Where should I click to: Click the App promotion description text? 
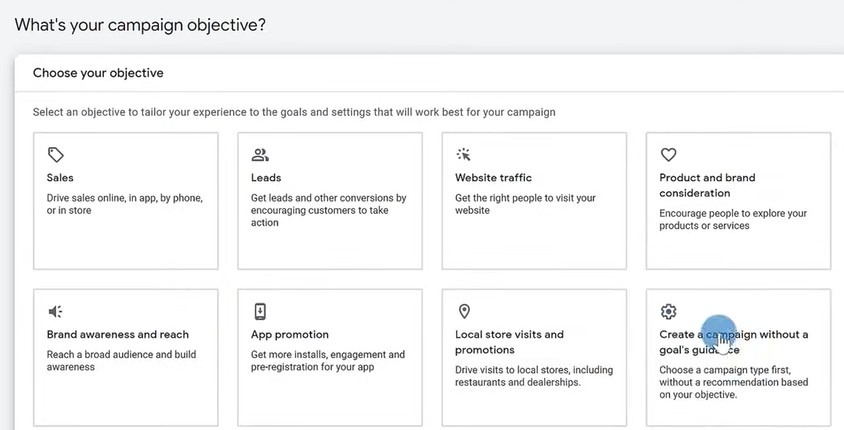(328, 361)
